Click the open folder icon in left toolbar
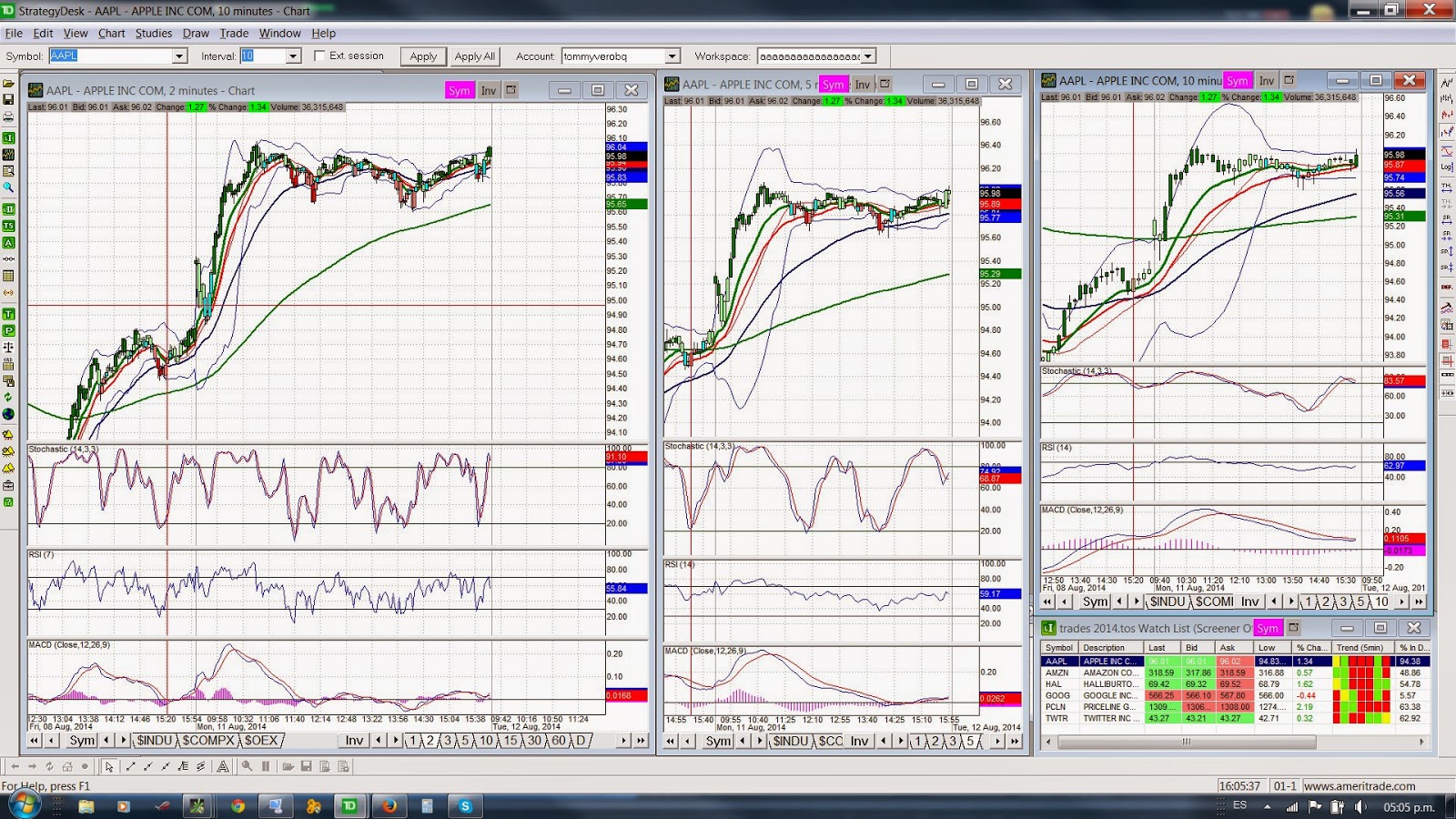Viewport: 1456px width, 819px height. coord(8,83)
